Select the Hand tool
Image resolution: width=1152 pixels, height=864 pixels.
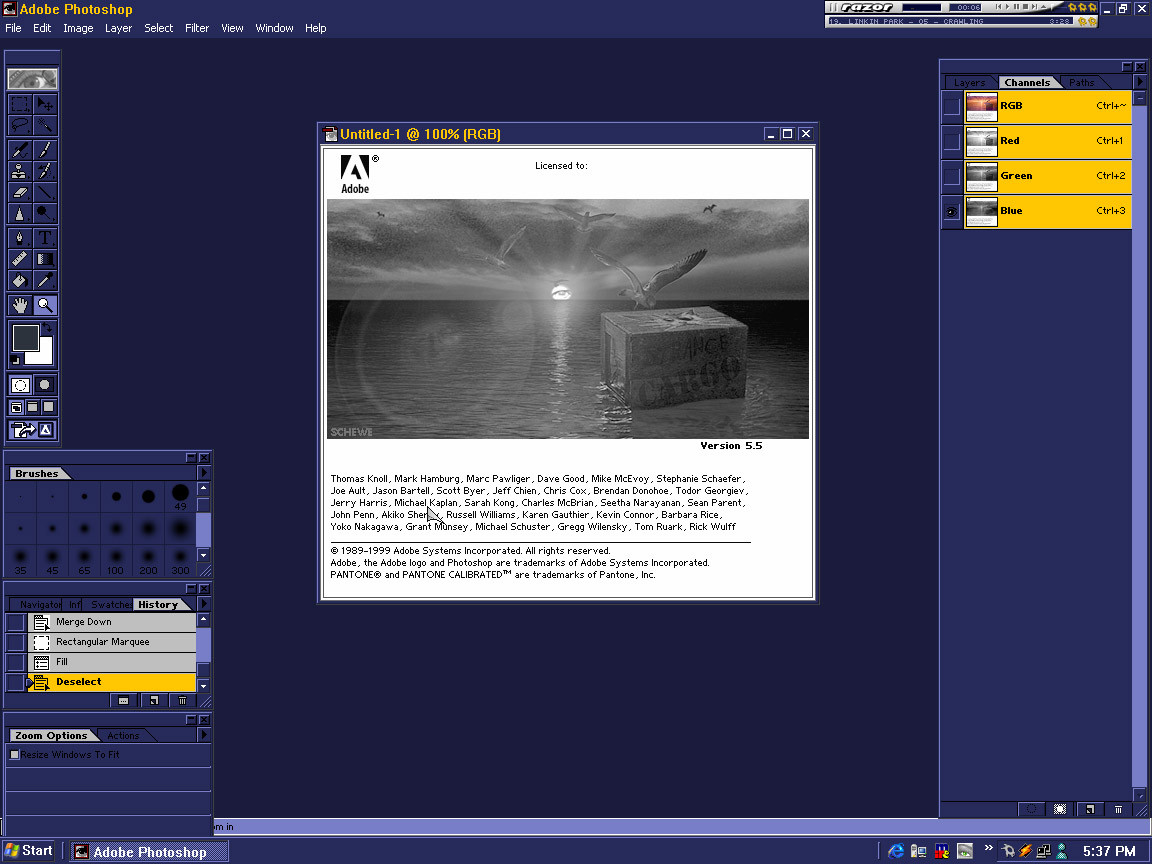pos(20,305)
